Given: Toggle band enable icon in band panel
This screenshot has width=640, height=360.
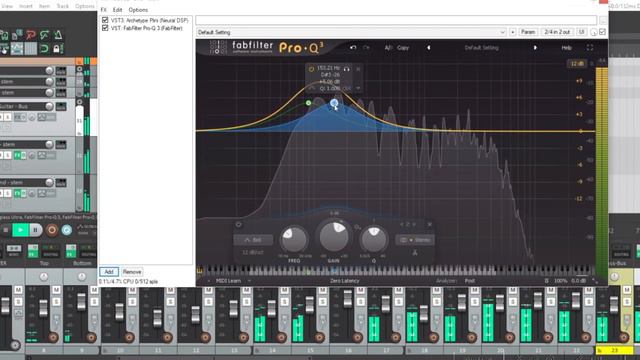Looking at the screenshot, I should tap(239, 224).
